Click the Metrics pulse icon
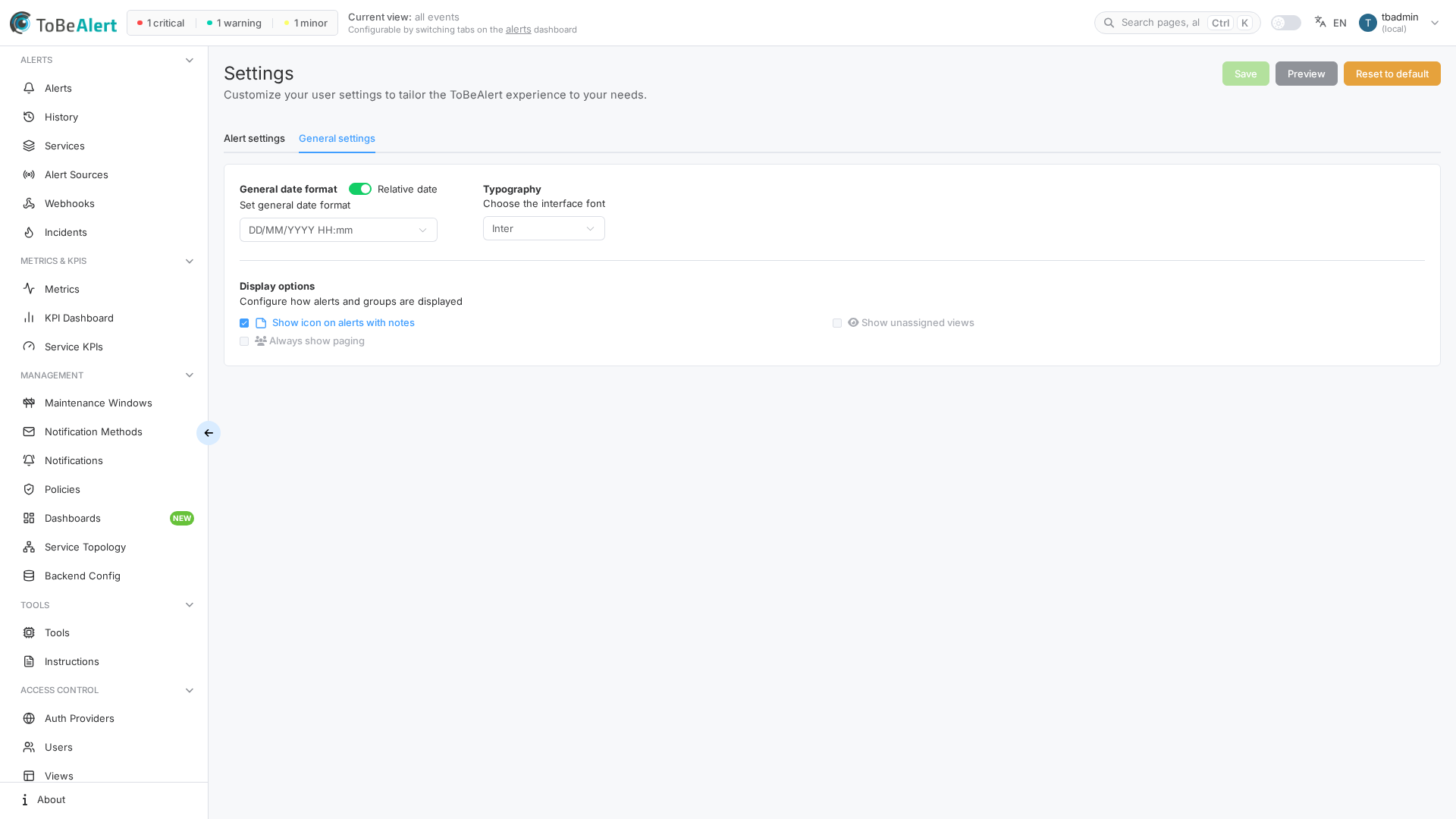This screenshot has width=1456, height=819. coord(29,289)
